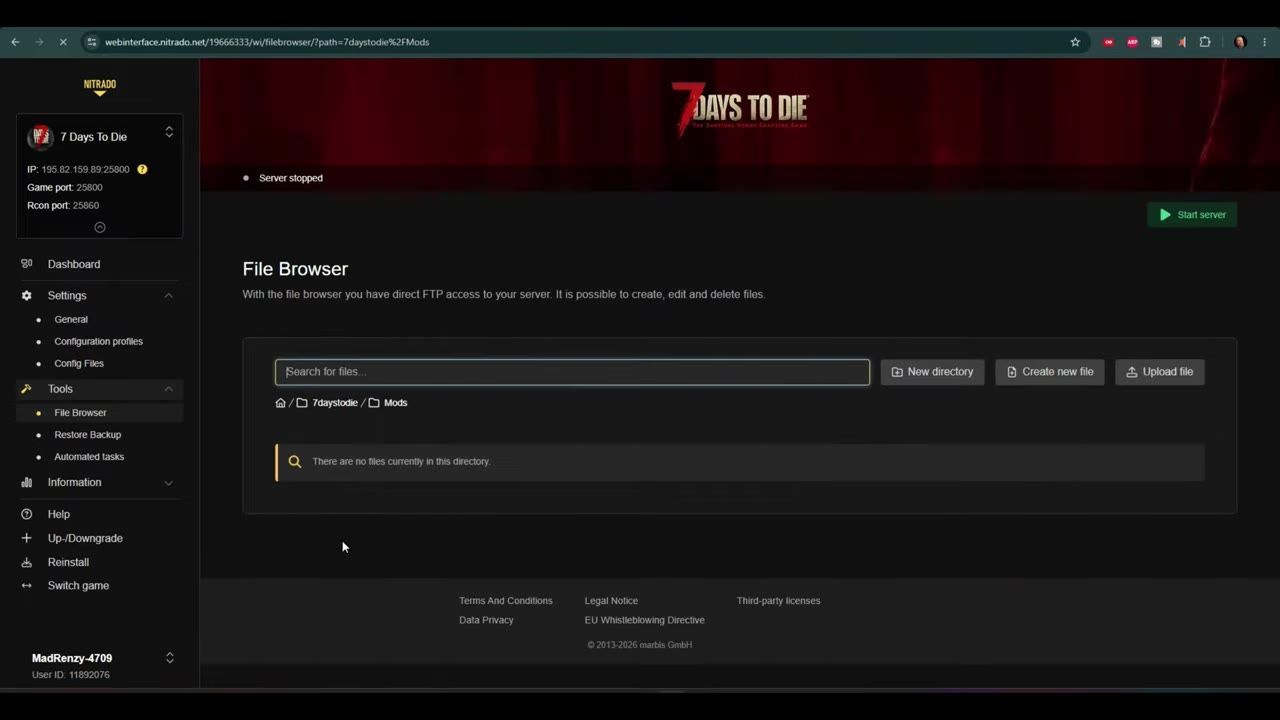Open the Dashboard menu item
The width and height of the screenshot is (1280, 720).
pyautogui.click(x=74, y=264)
